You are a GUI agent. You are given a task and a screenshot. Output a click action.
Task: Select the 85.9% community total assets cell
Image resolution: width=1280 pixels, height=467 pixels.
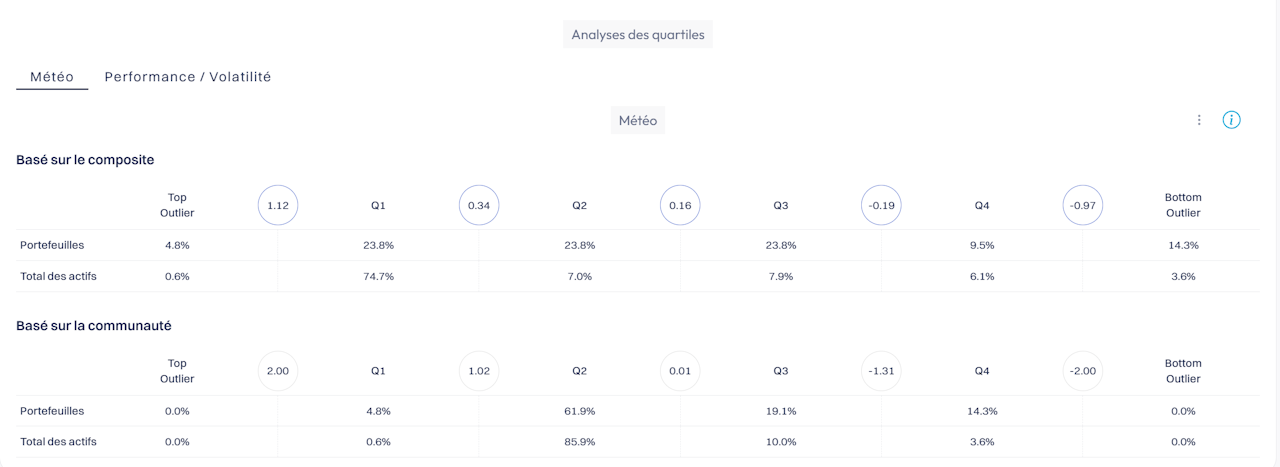(x=579, y=442)
